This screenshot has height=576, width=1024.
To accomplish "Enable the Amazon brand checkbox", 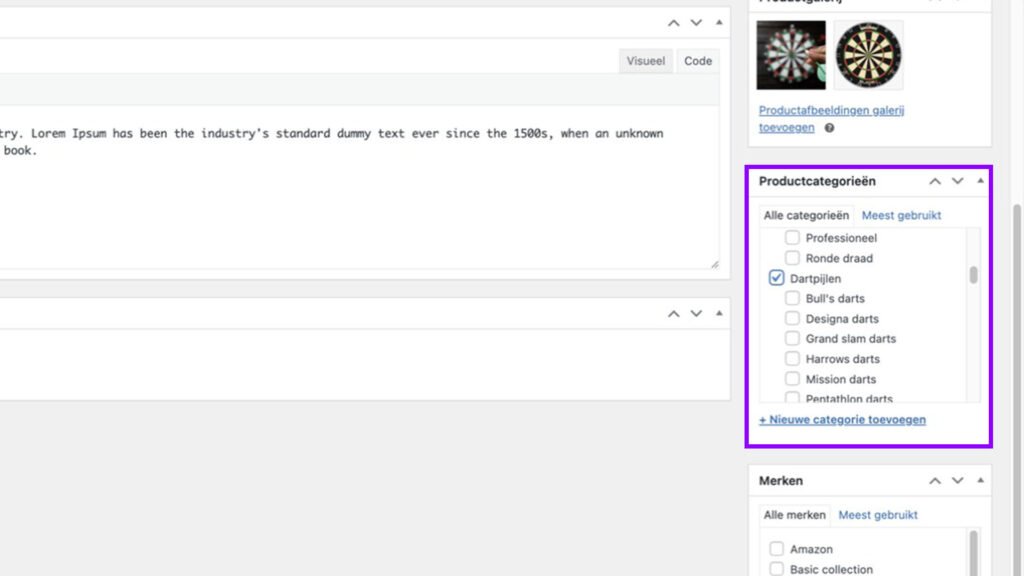I will pyautogui.click(x=777, y=548).
